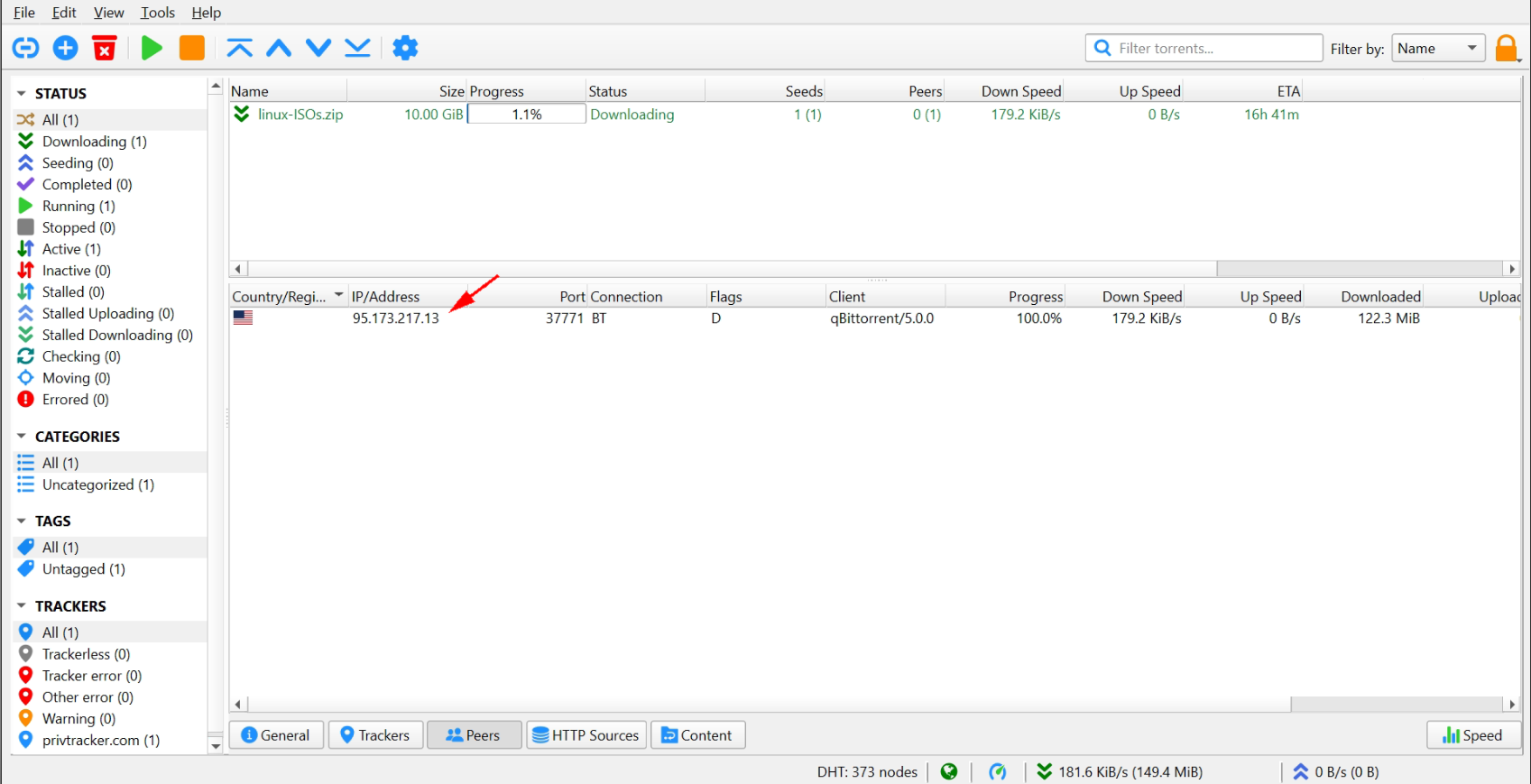Image resolution: width=1531 pixels, height=784 pixels.
Task: Click the connection status globe icon
Action: pyautogui.click(x=949, y=771)
